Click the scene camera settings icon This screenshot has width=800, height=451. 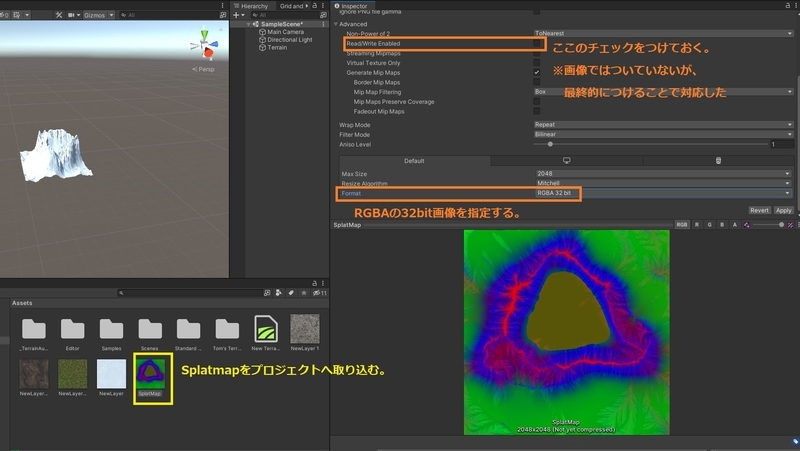[x=71, y=15]
